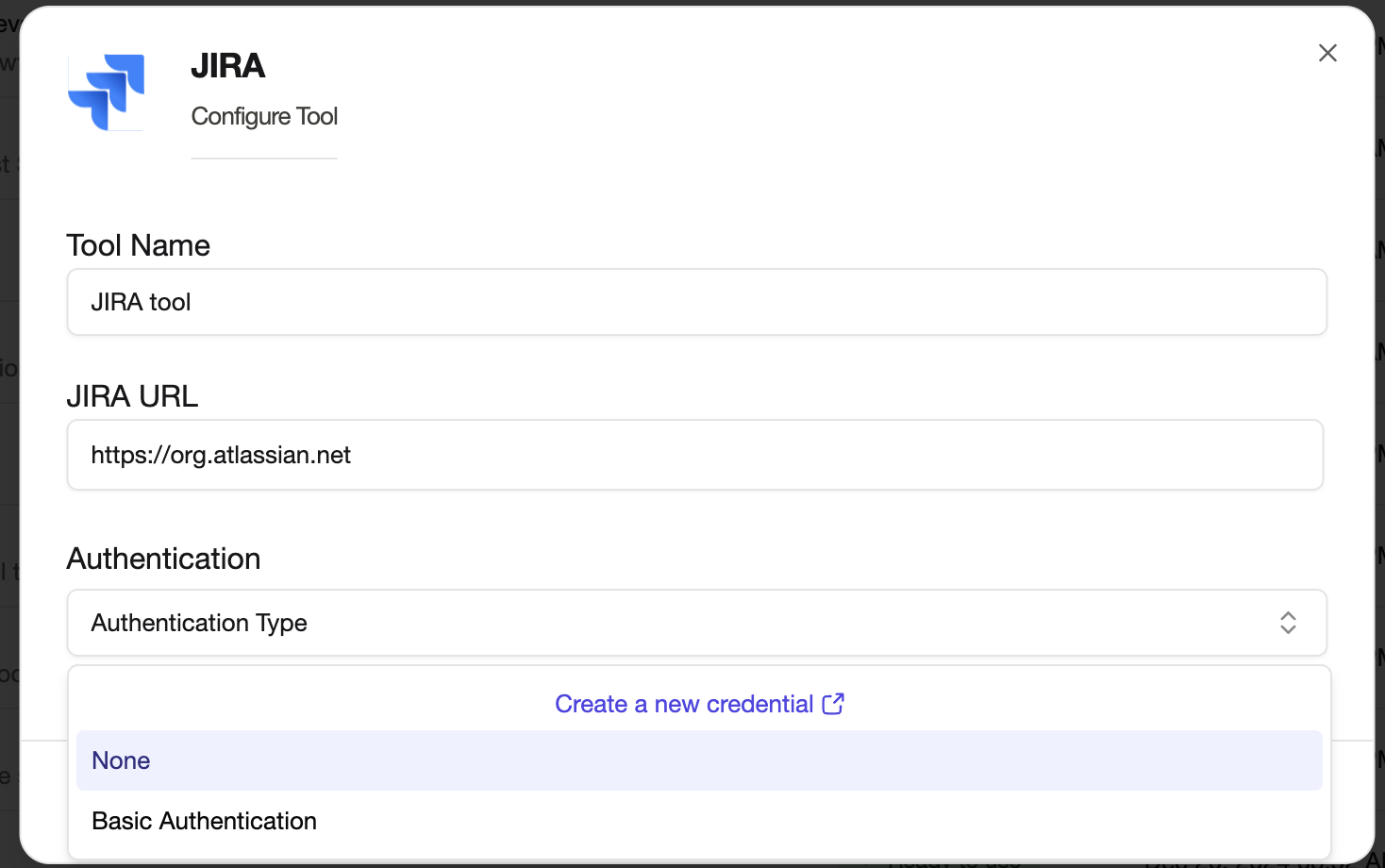1385x868 pixels.
Task: Click the JIRA logo icon
Action: 106,92
